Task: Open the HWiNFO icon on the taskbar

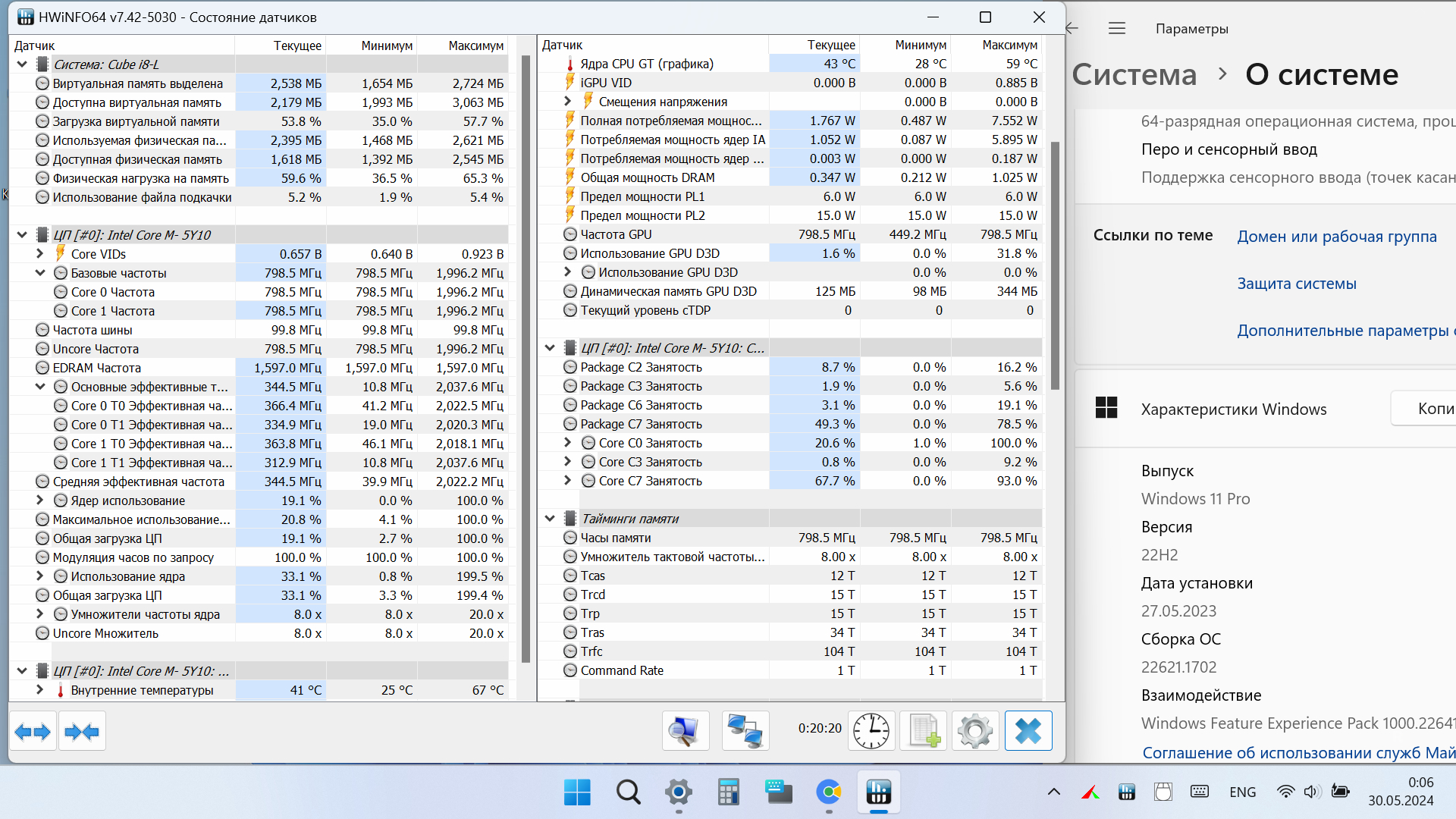Action: [878, 792]
